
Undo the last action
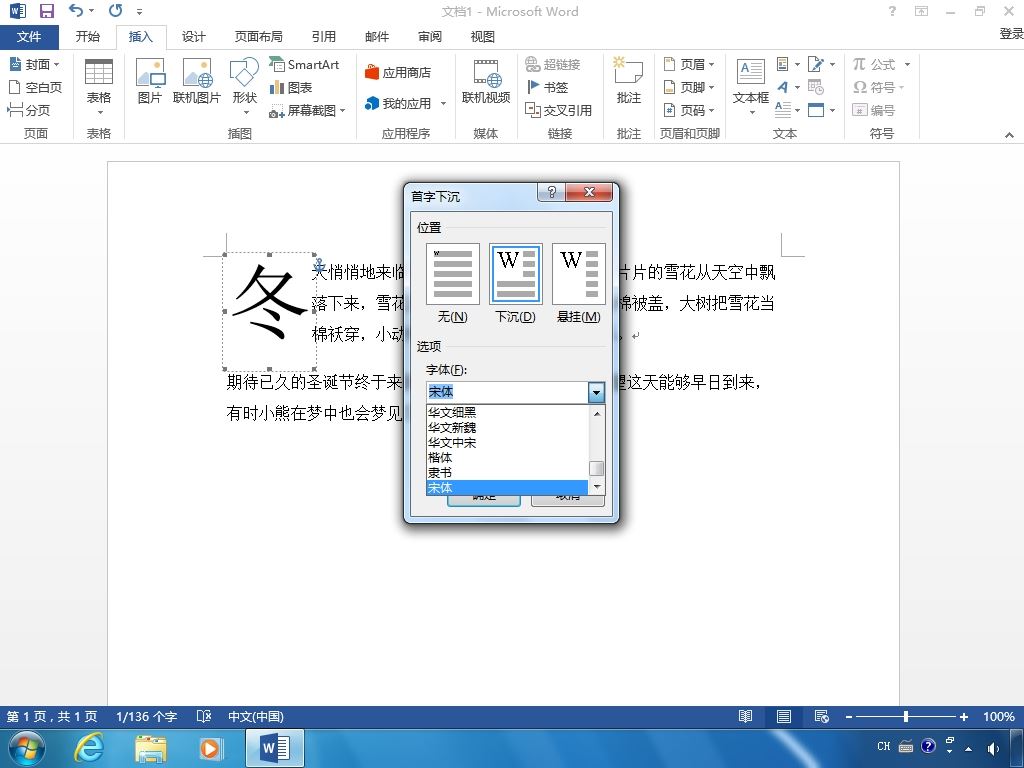pyautogui.click(x=76, y=11)
